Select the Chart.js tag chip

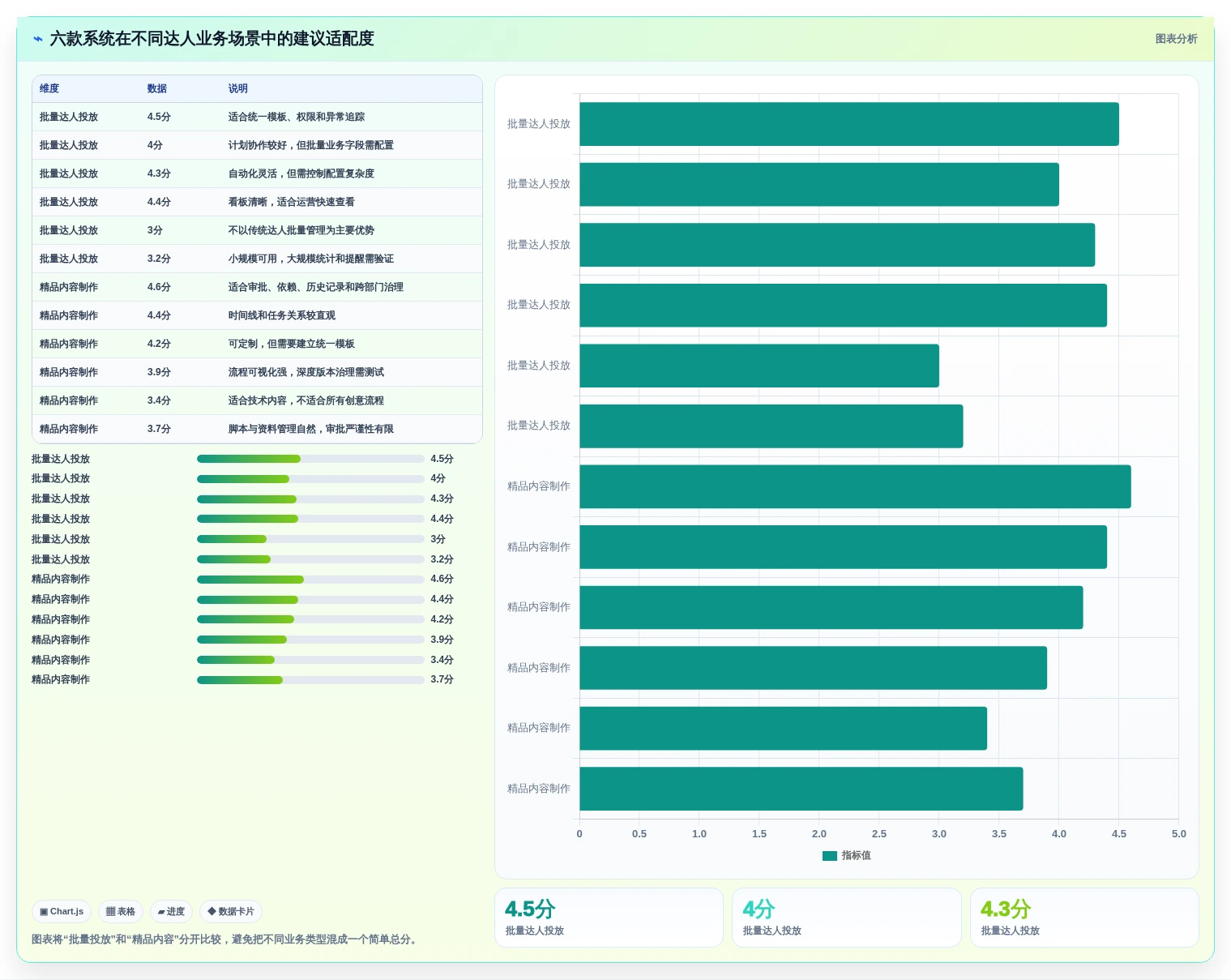[x=62, y=911]
